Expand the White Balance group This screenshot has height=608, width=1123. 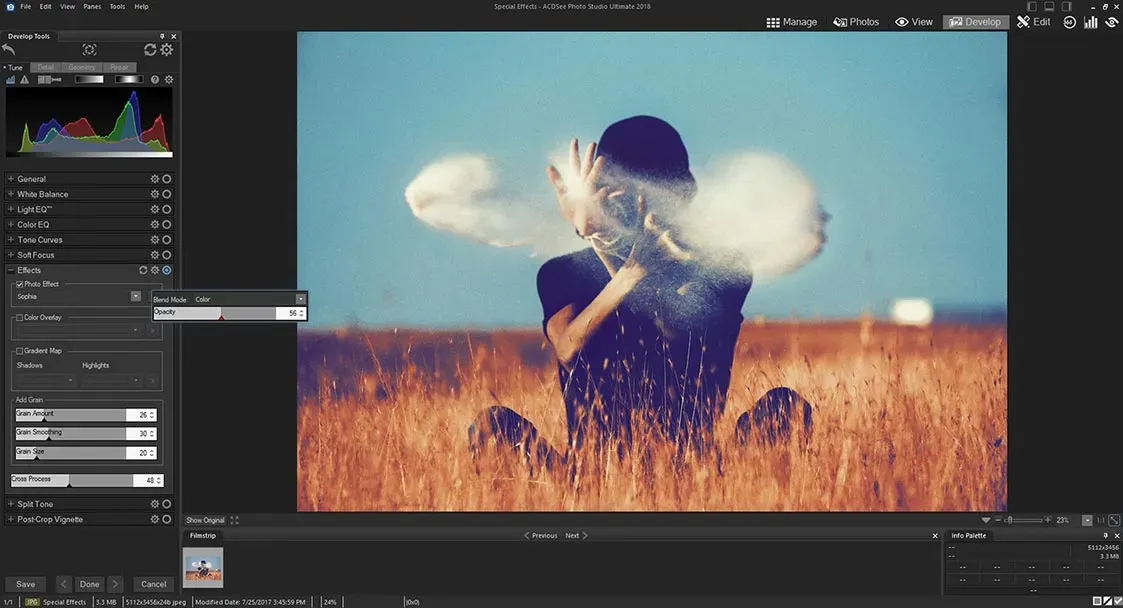[x=11, y=194]
